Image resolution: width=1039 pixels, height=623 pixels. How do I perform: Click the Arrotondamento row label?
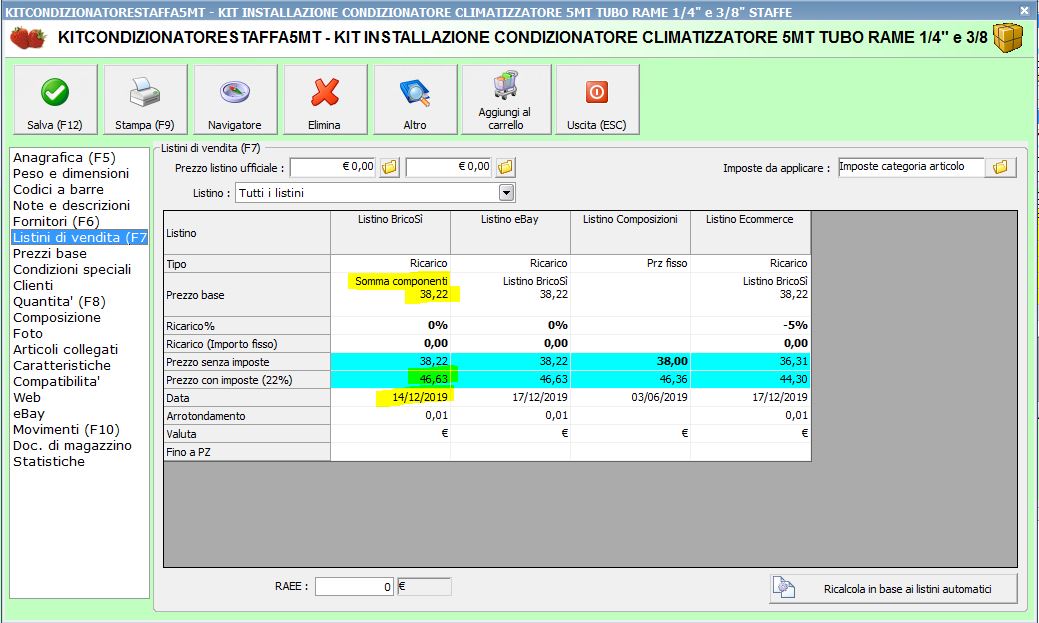pyautogui.click(x=247, y=416)
